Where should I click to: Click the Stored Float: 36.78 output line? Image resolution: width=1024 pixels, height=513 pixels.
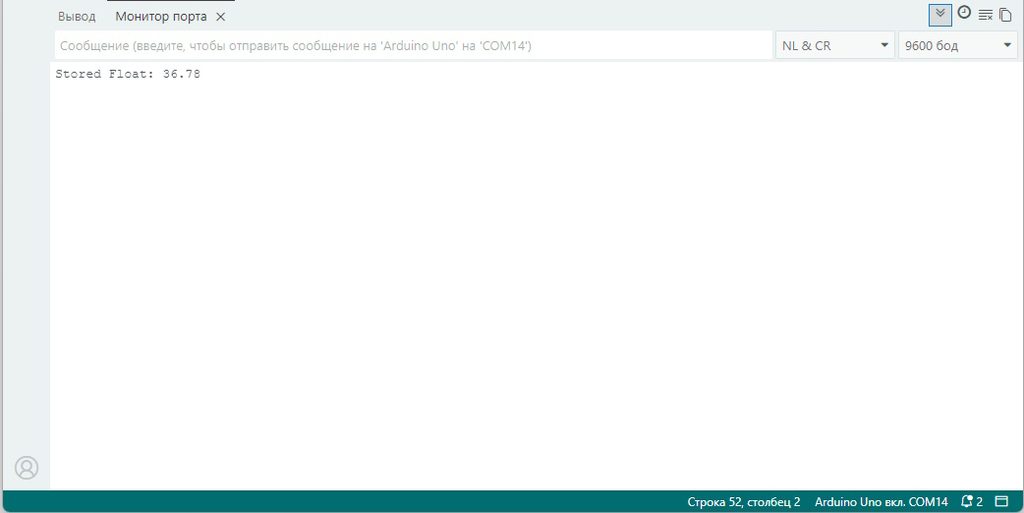click(128, 74)
